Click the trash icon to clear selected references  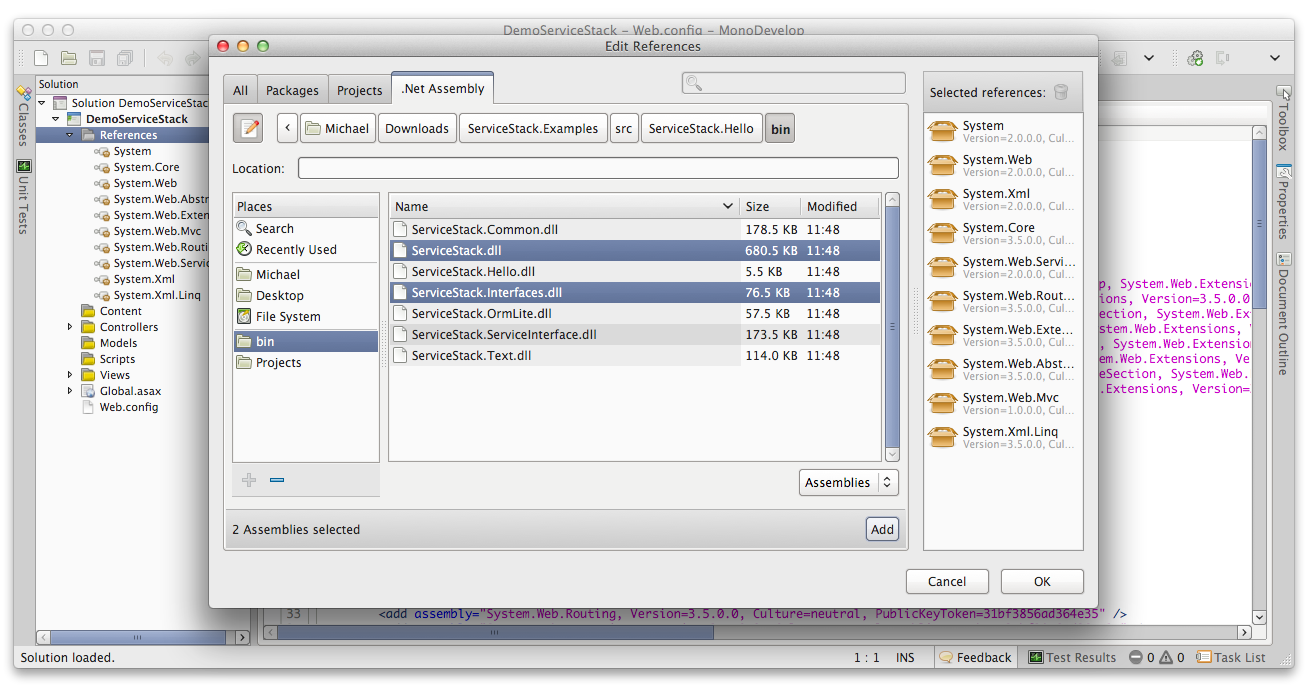(1060, 91)
